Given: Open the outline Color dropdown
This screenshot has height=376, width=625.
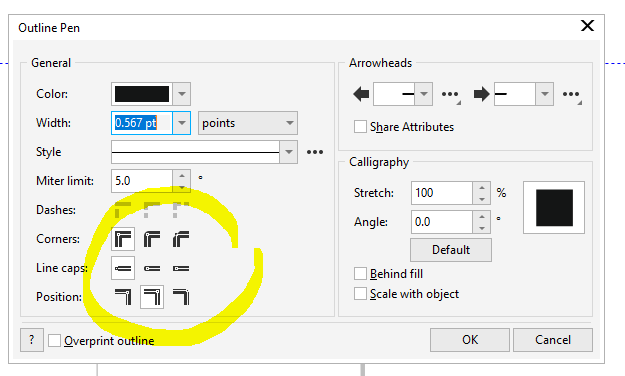Looking at the screenshot, I should pos(182,94).
